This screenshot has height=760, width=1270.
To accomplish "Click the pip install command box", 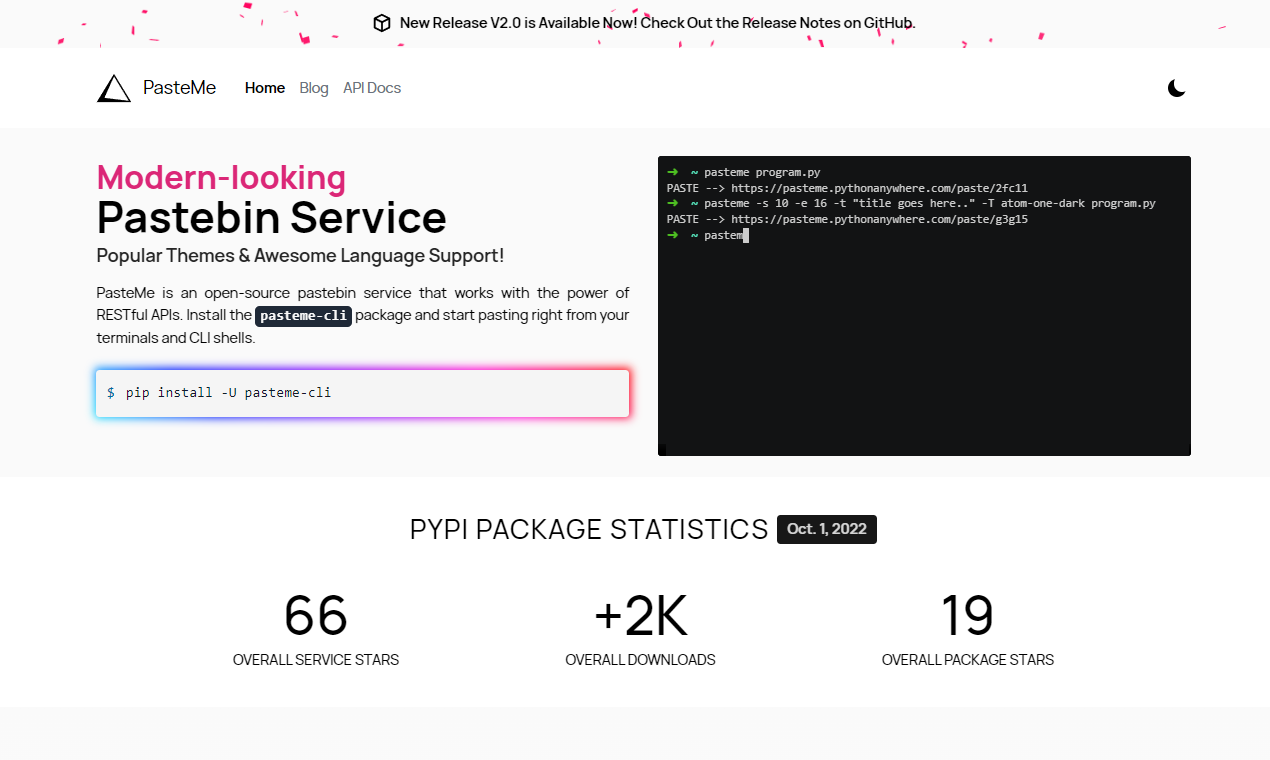I will tap(363, 393).
